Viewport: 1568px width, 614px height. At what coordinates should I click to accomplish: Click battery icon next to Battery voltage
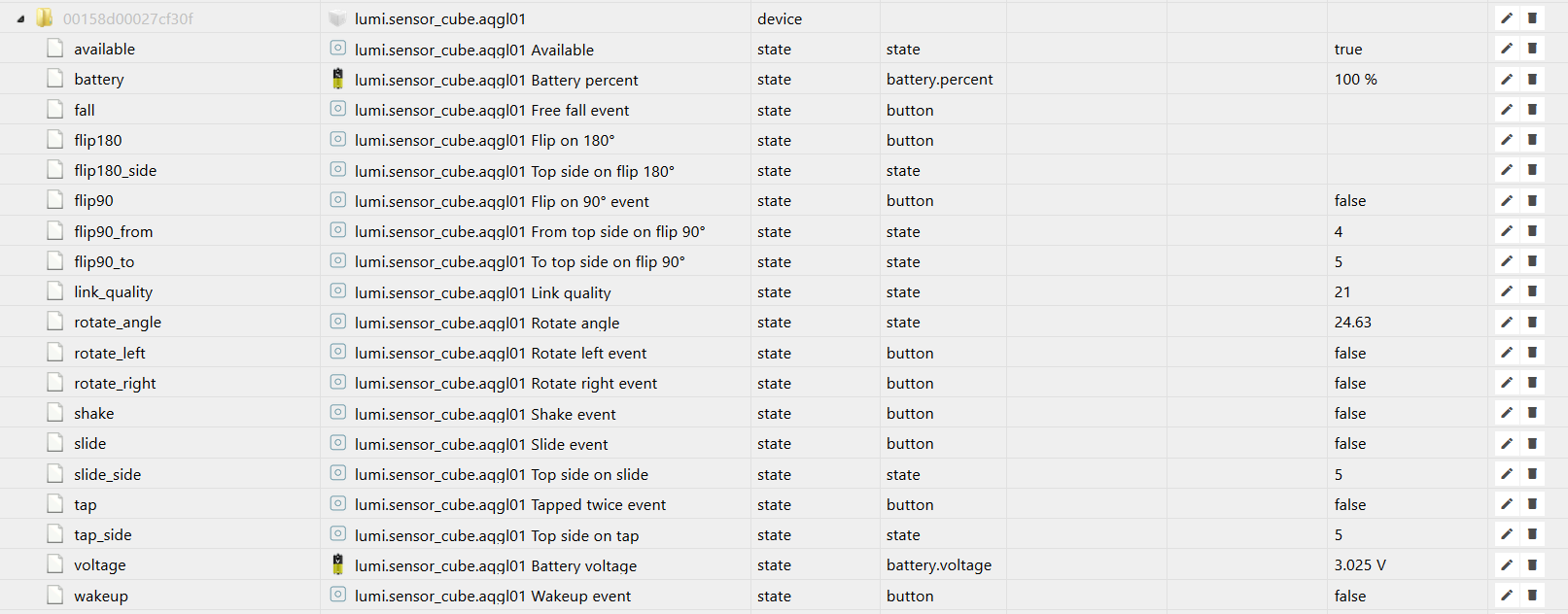pos(337,564)
